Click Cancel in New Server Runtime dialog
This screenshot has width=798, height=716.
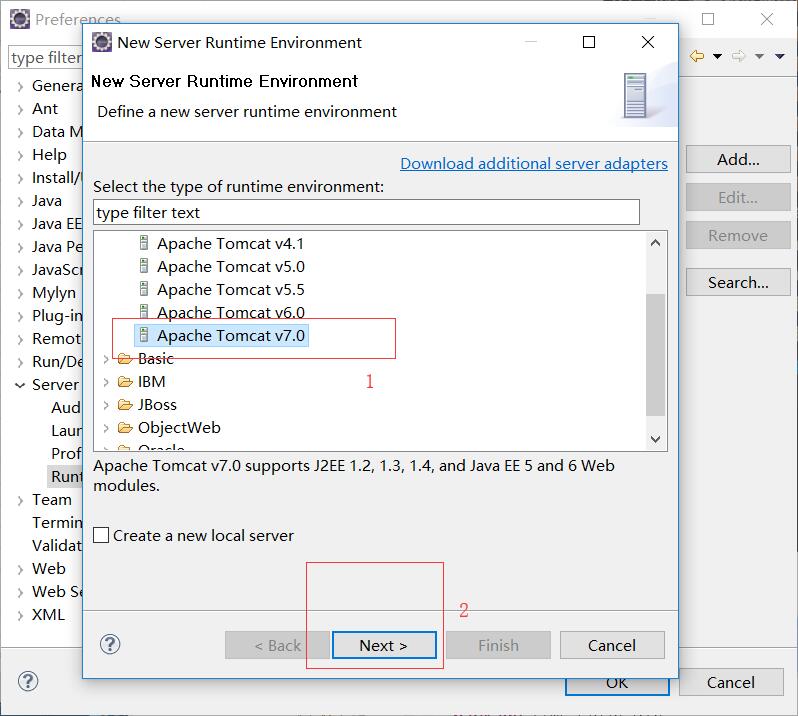click(612, 645)
